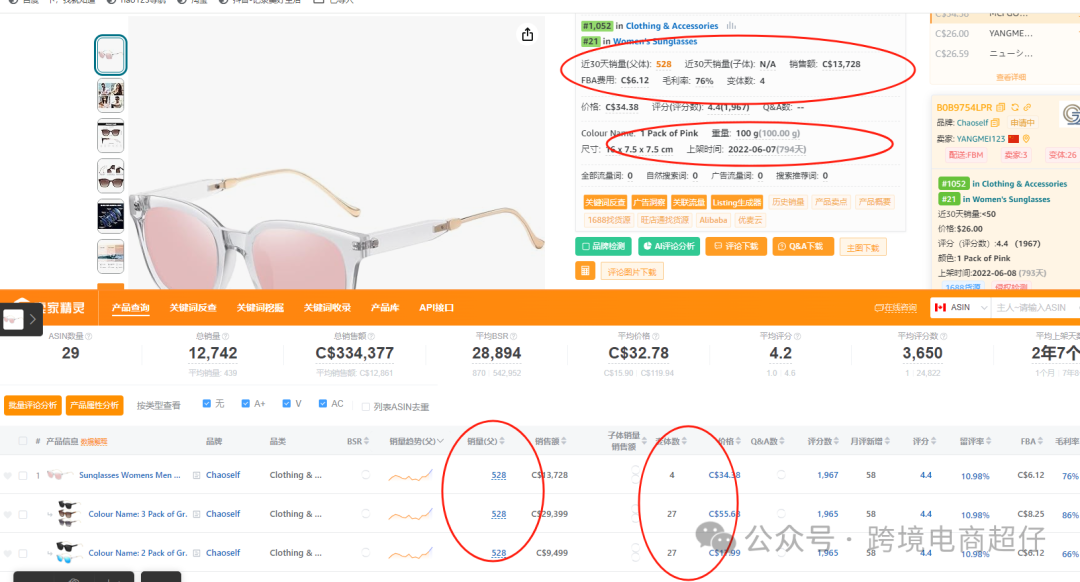Viewport: 1080px width, 582px height.
Task: Switch to API接口 tab
Action: [x=437, y=308]
